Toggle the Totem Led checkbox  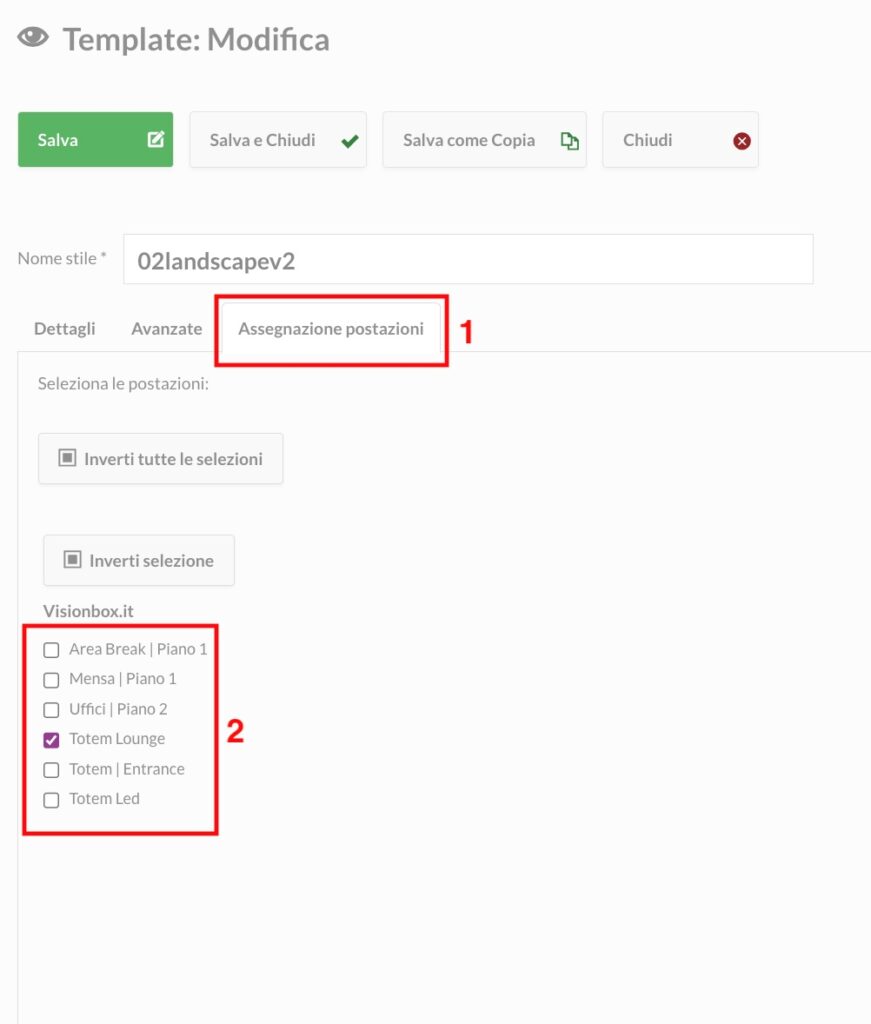[x=51, y=800]
